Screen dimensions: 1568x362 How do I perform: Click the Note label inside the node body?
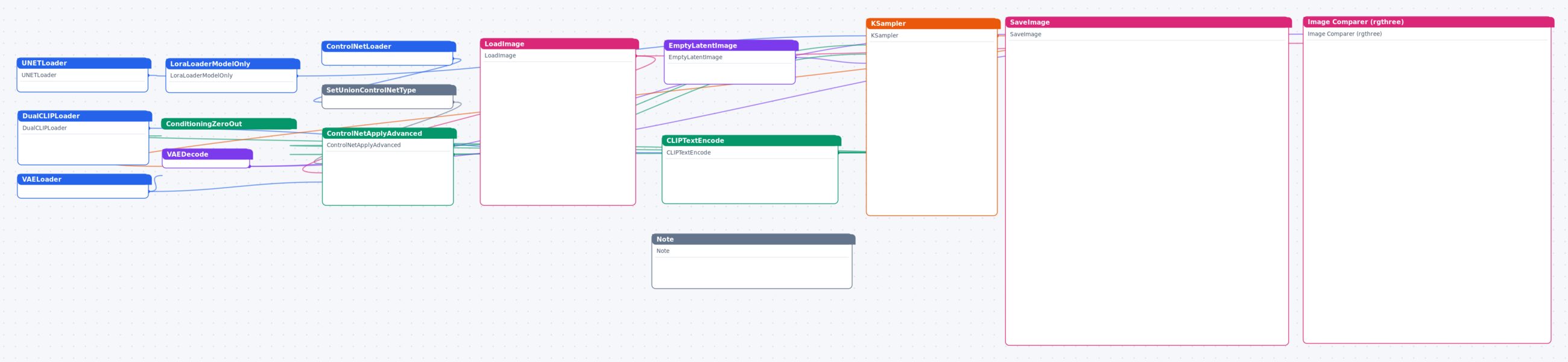663,251
